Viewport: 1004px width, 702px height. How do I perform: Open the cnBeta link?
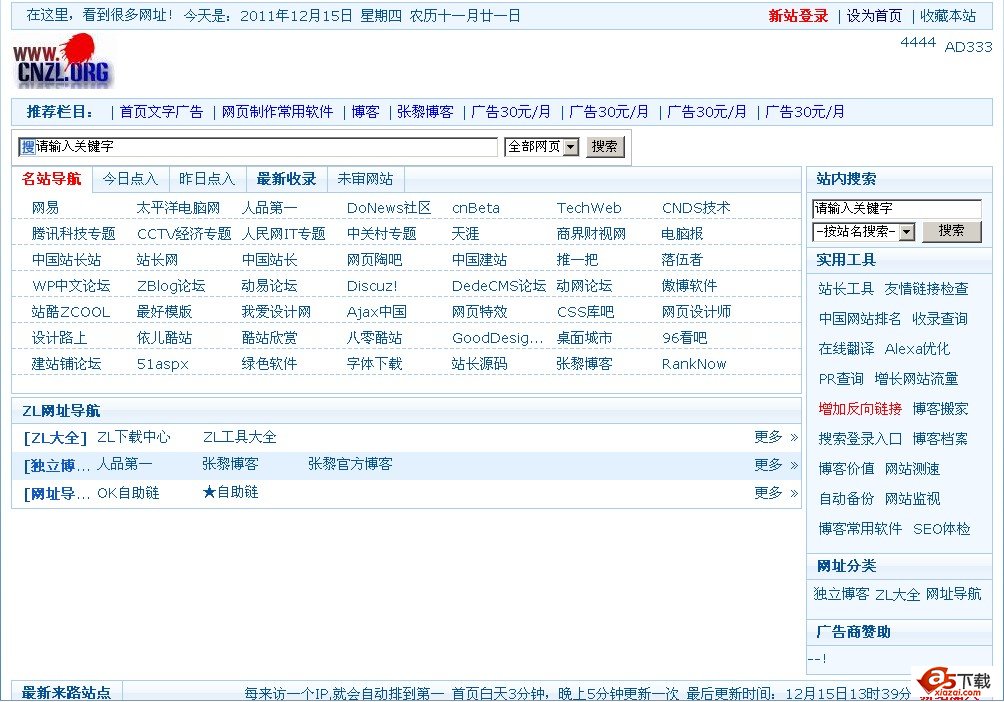pos(476,208)
